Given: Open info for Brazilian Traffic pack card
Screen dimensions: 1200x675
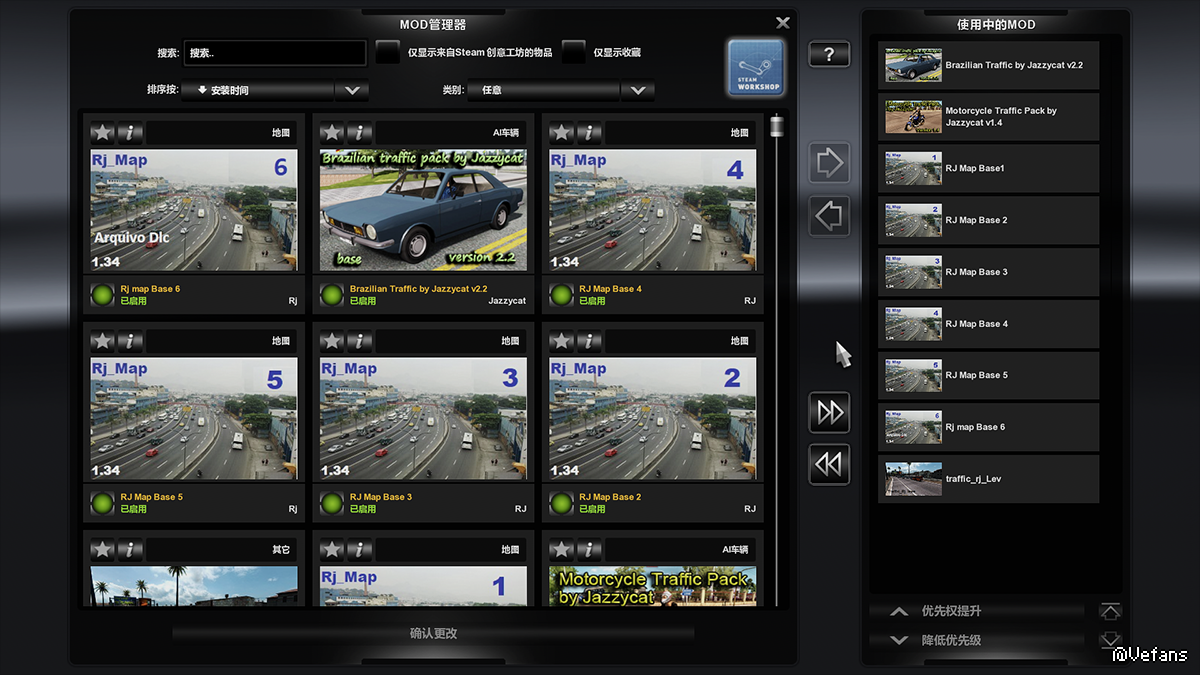Looking at the screenshot, I should coord(360,132).
